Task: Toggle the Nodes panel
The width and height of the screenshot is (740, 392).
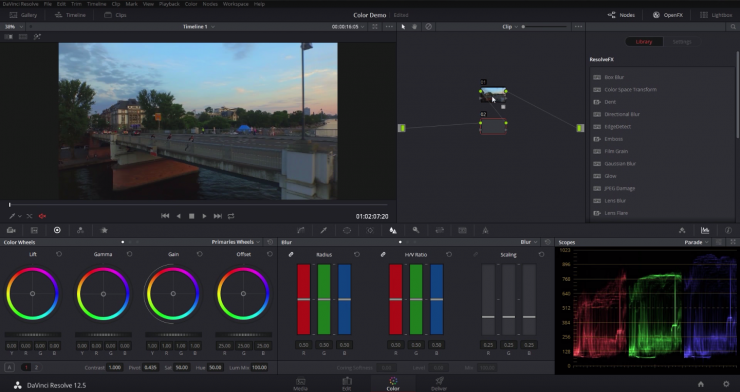Action: tap(621, 15)
